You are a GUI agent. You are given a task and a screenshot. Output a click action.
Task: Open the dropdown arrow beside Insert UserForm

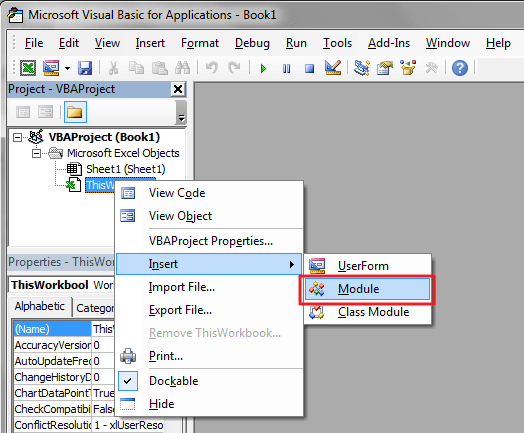[x=68, y=68]
